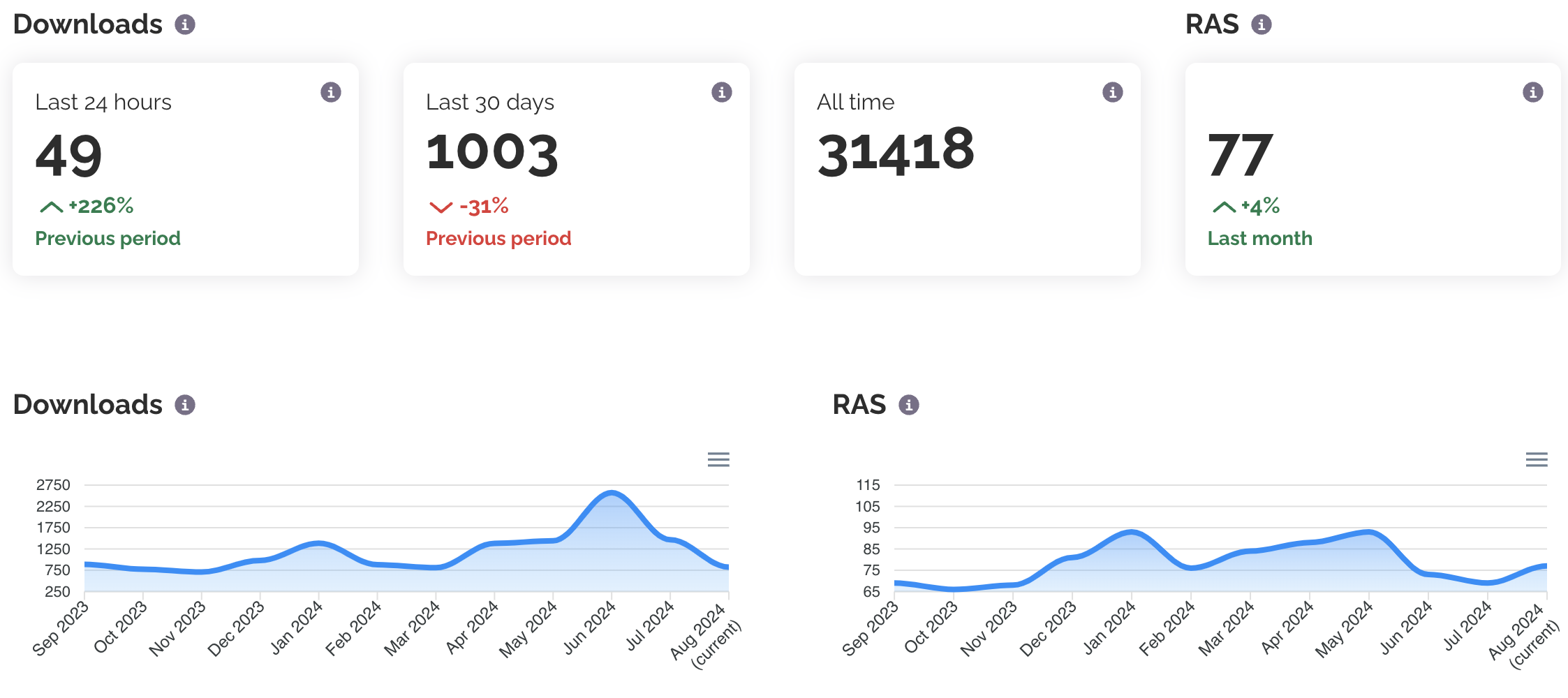Image resolution: width=1568 pixels, height=698 pixels.
Task: Click the Jan 2024 peak on RAS chart
Action: point(1132,533)
